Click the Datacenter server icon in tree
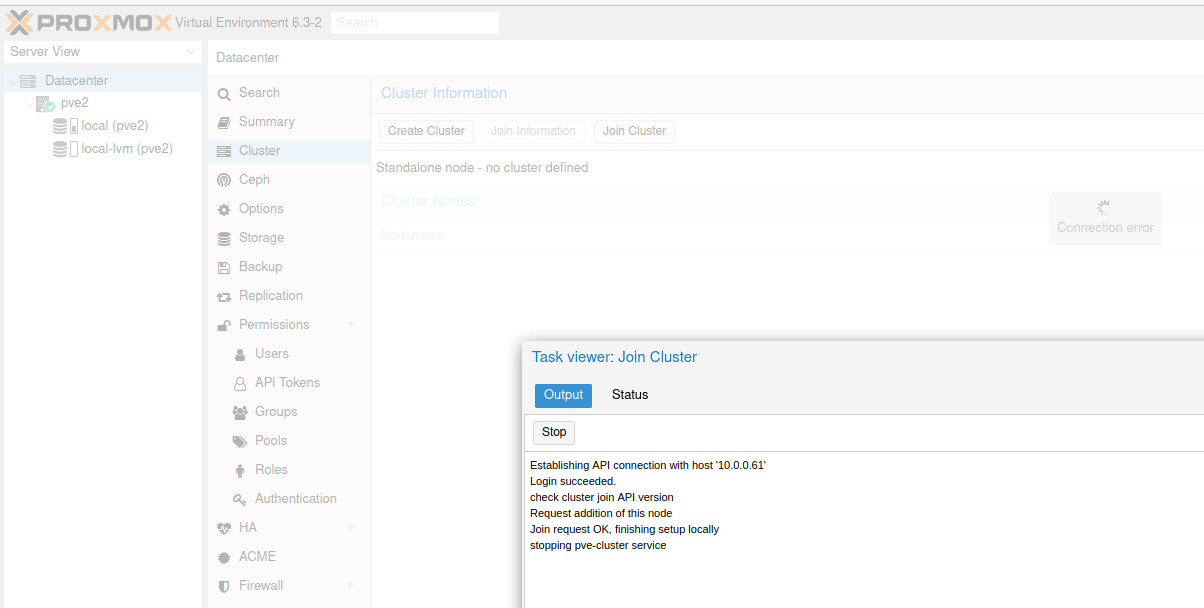The image size is (1204, 608). [28, 81]
